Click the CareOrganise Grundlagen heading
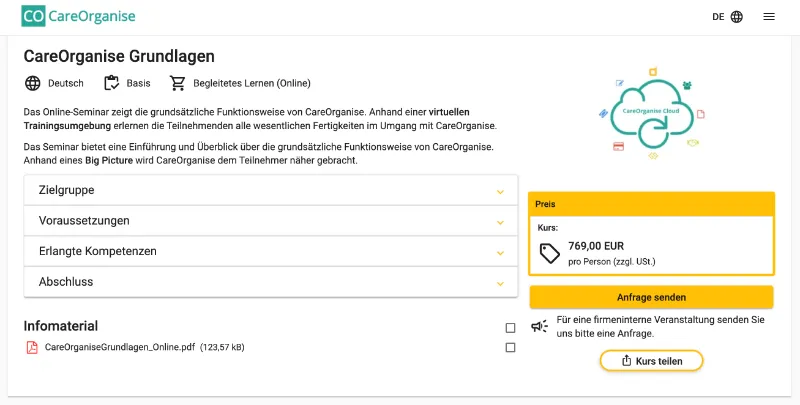 click(119, 56)
